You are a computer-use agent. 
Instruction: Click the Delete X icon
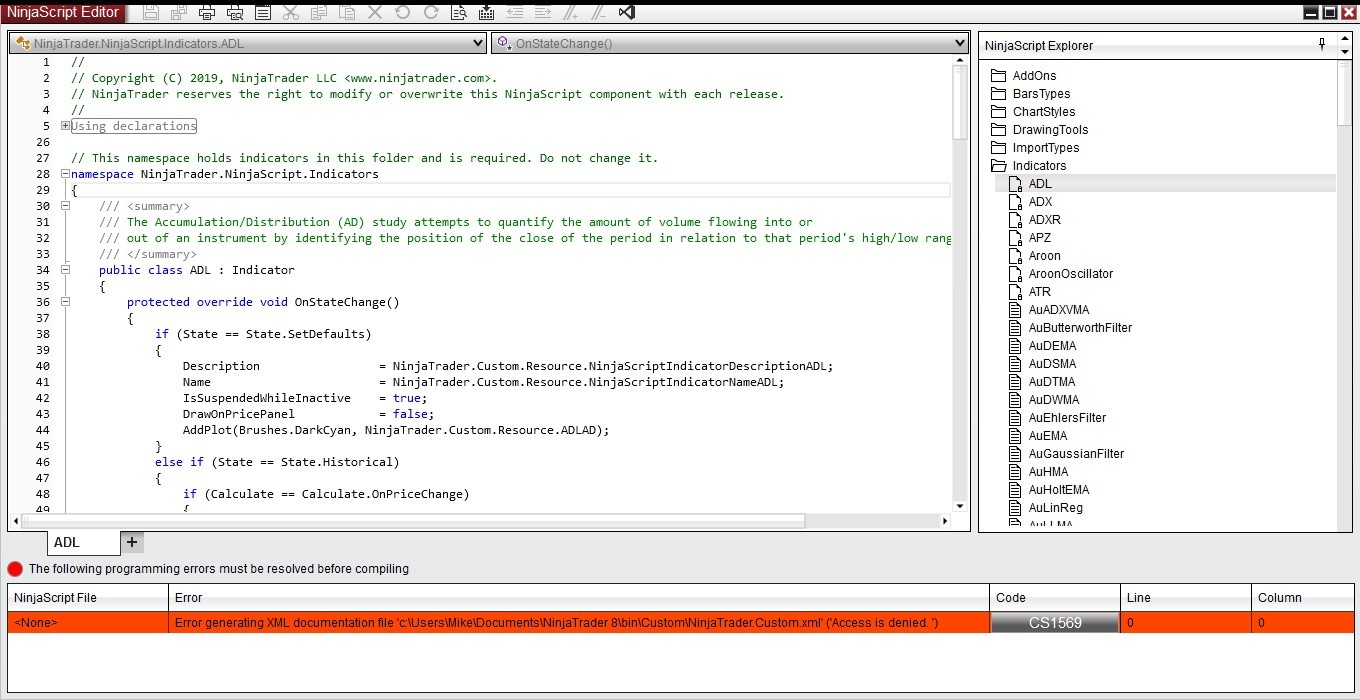click(x=375, y=12)
